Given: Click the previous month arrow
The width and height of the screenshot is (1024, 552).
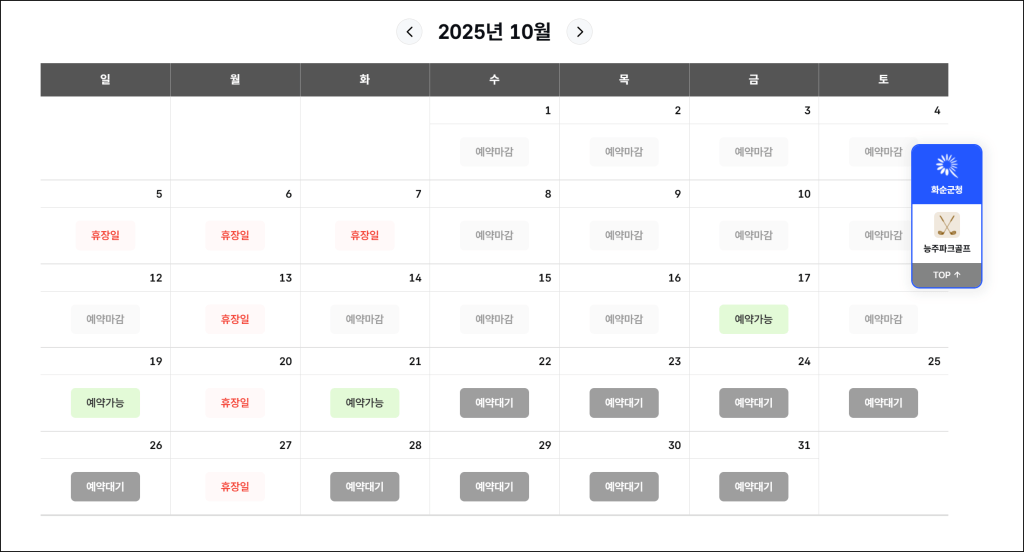Looking at the screenshot, I should 409,32.
